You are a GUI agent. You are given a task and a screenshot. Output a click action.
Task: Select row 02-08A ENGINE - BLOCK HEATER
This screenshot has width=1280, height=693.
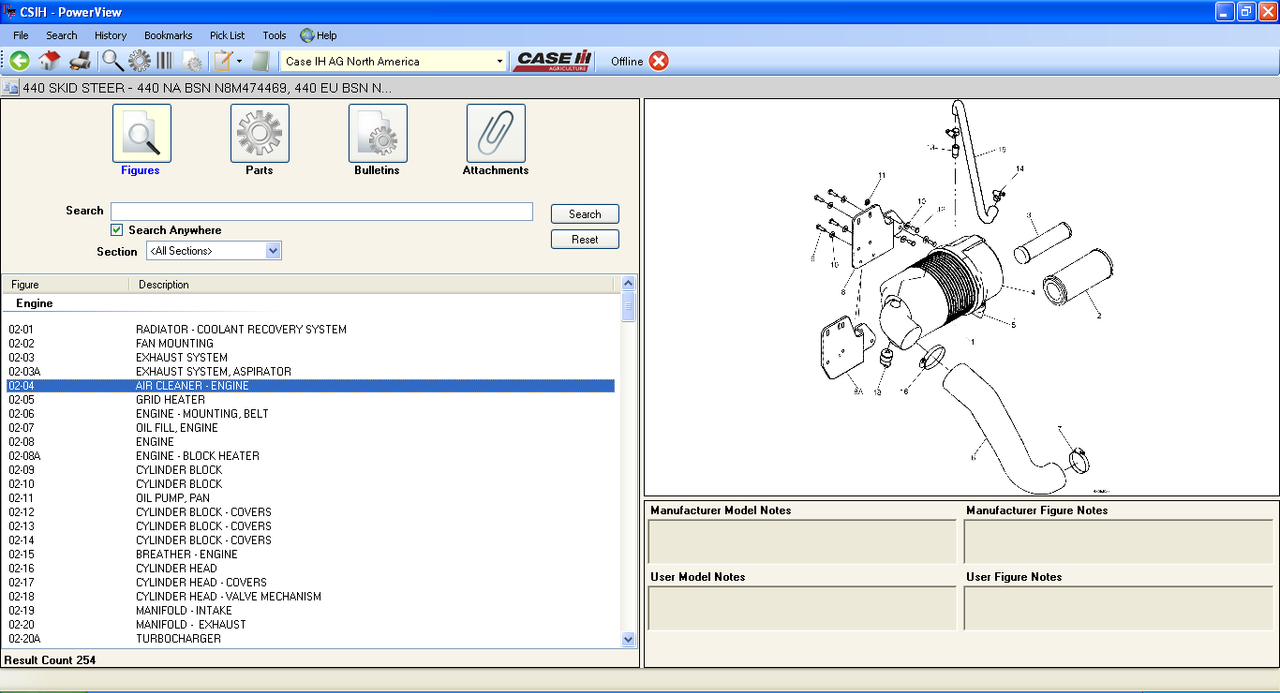tap(310, 456)
